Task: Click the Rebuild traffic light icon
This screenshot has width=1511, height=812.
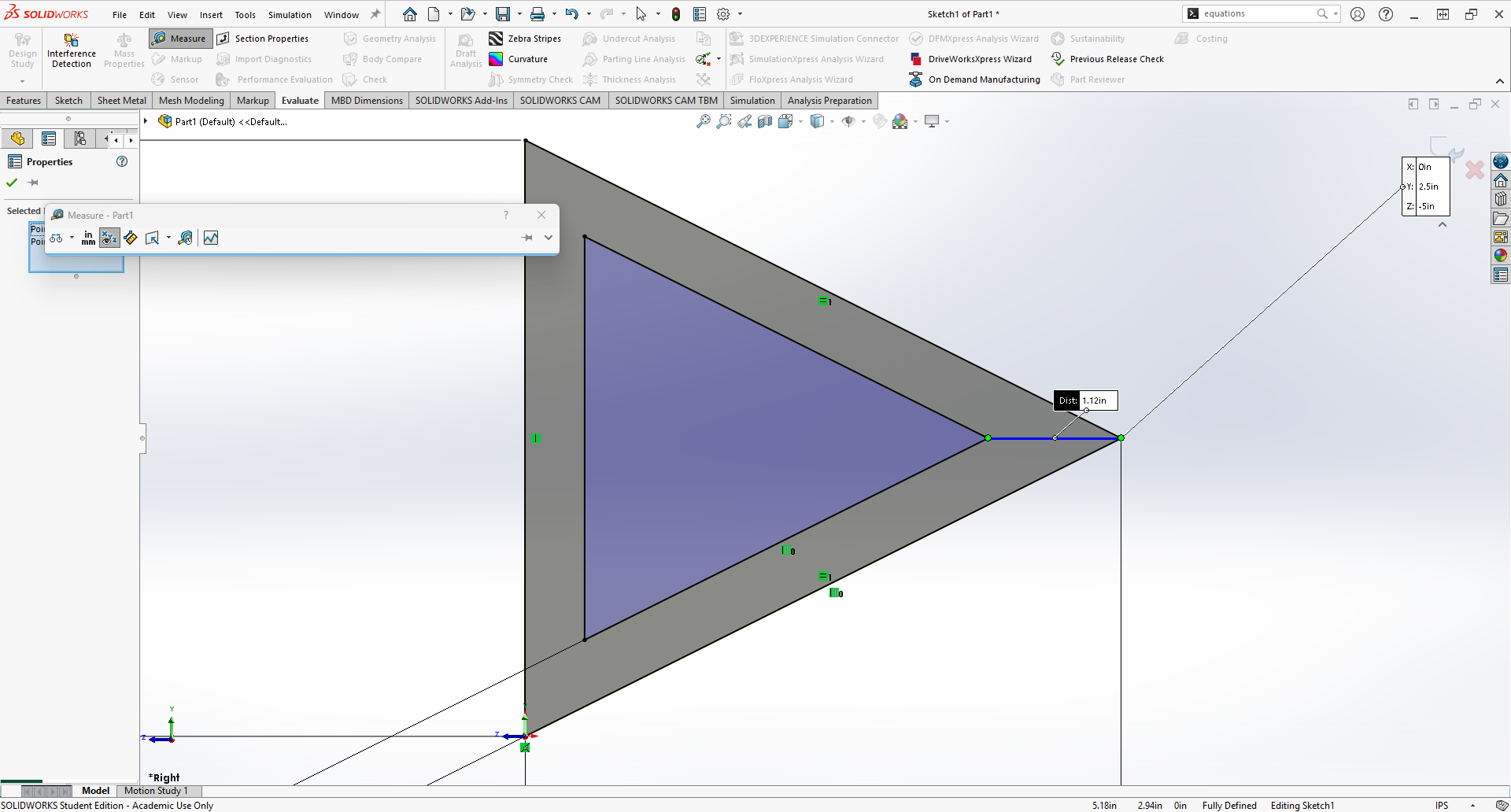Action: click(x=676, y=14)
